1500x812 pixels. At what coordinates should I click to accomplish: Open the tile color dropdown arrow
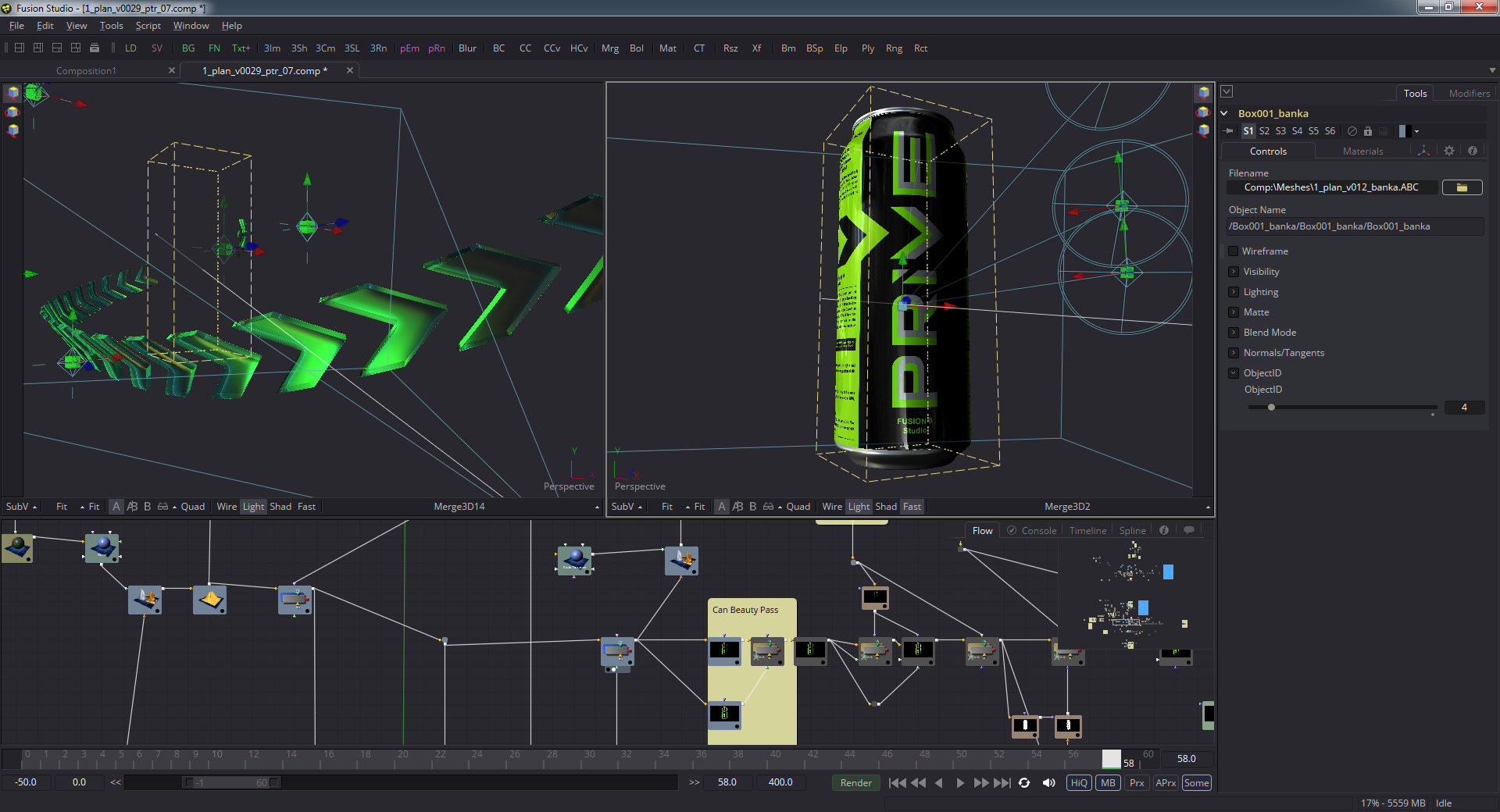pos(1416,131)
